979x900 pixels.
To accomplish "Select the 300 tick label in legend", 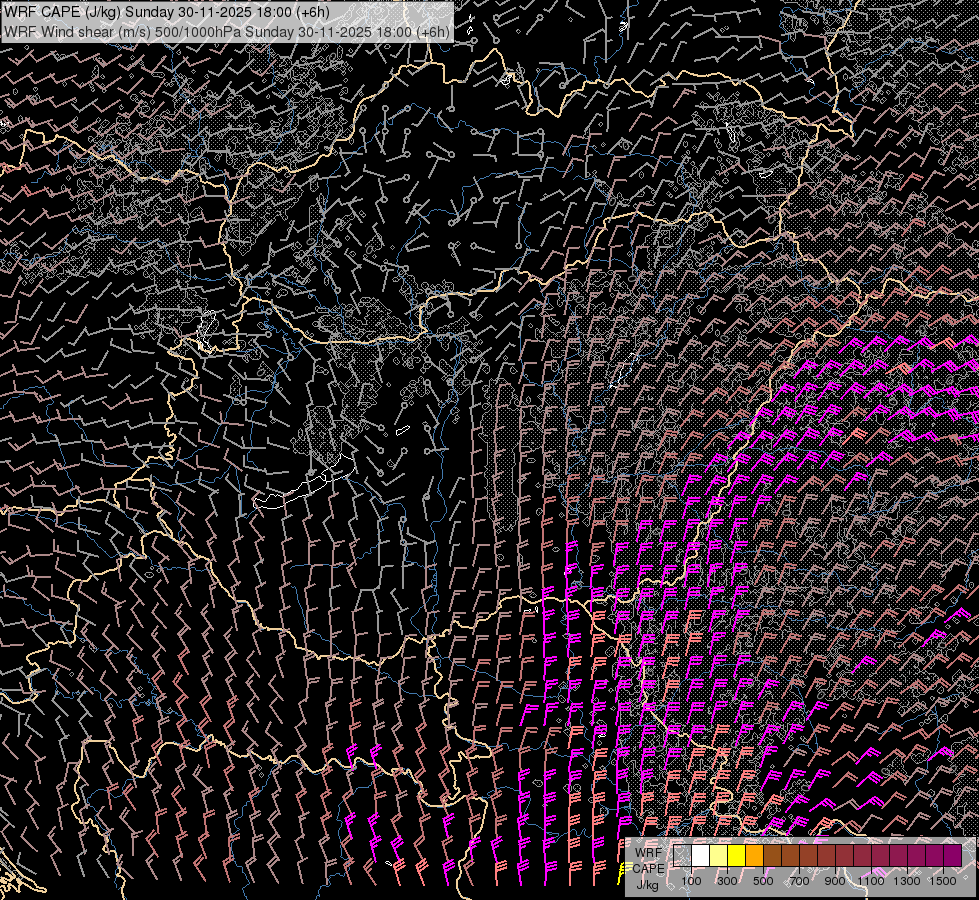I will pyautogui.click(x=728, y=882).
